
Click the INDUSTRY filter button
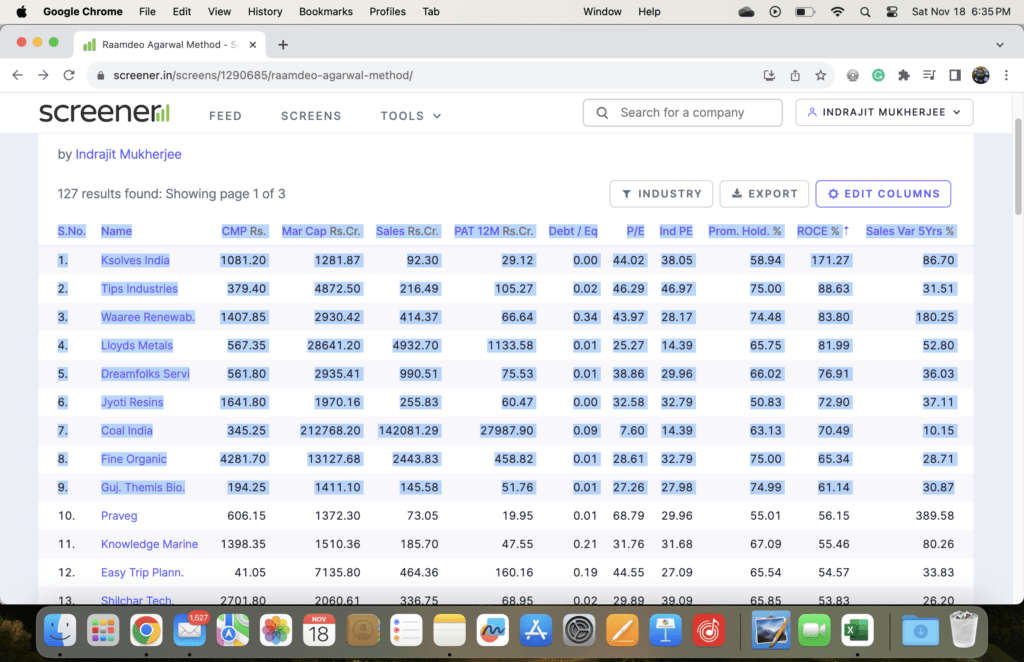661,194
